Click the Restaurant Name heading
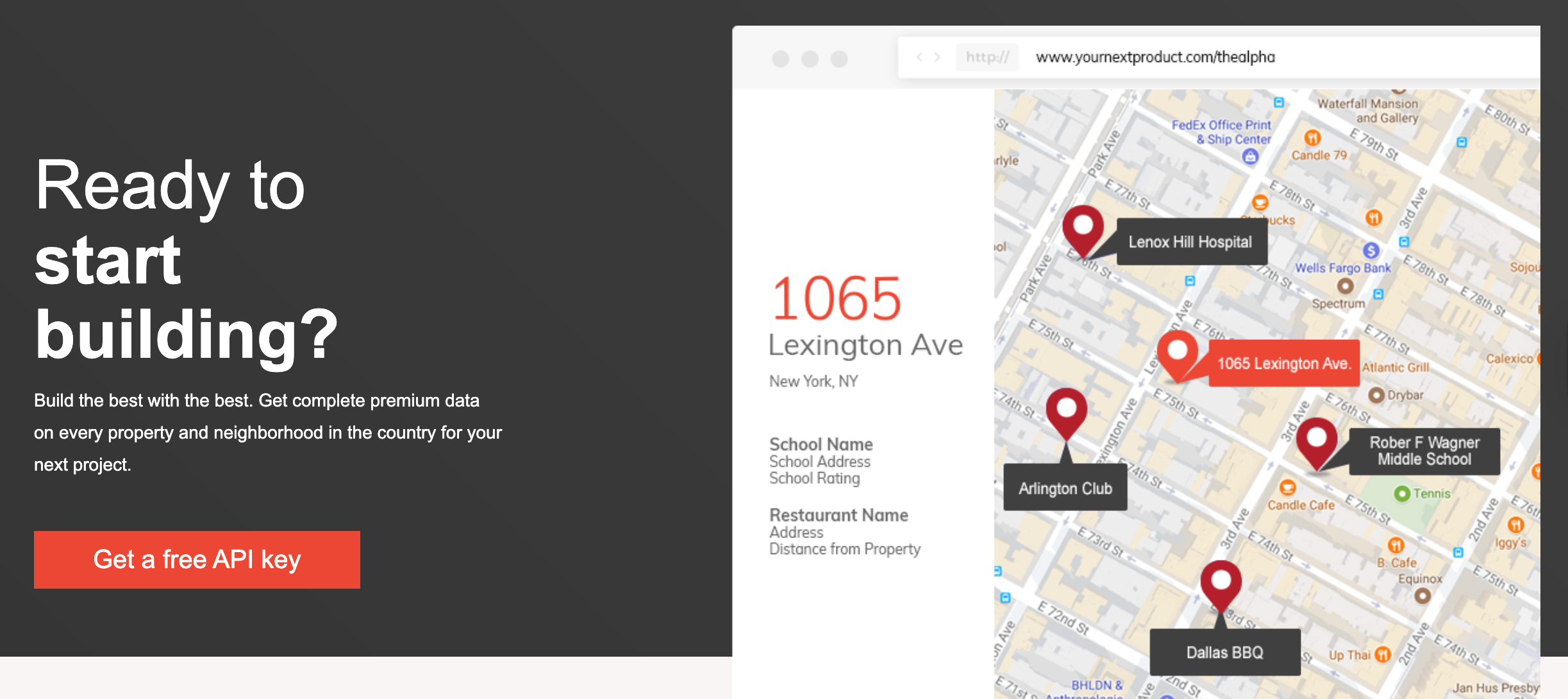Screen dimensions: 1568x699 [838, 515]
